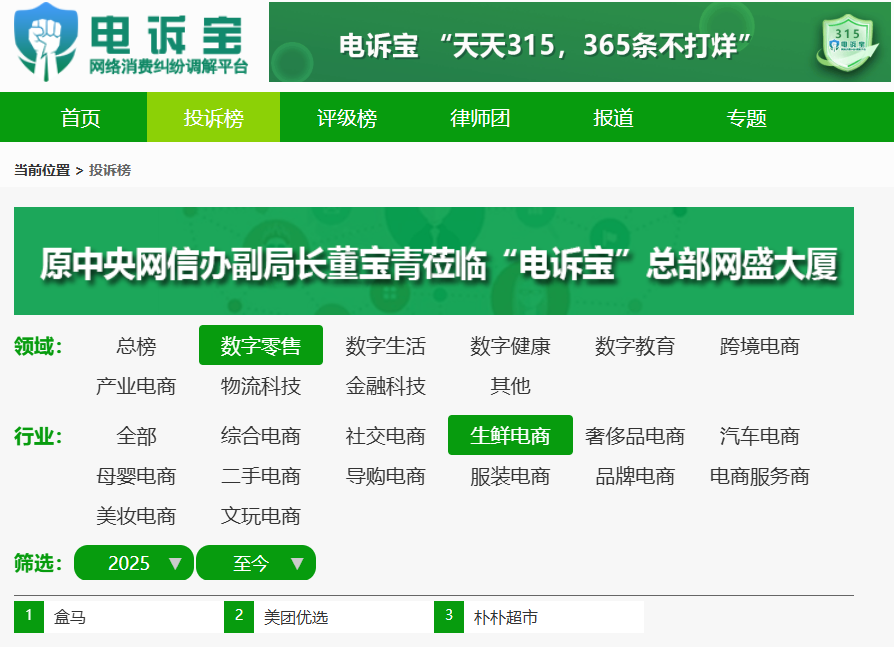Select the 数字零售 domain filter
894x647 pixels.
click(x=261, y=345)
